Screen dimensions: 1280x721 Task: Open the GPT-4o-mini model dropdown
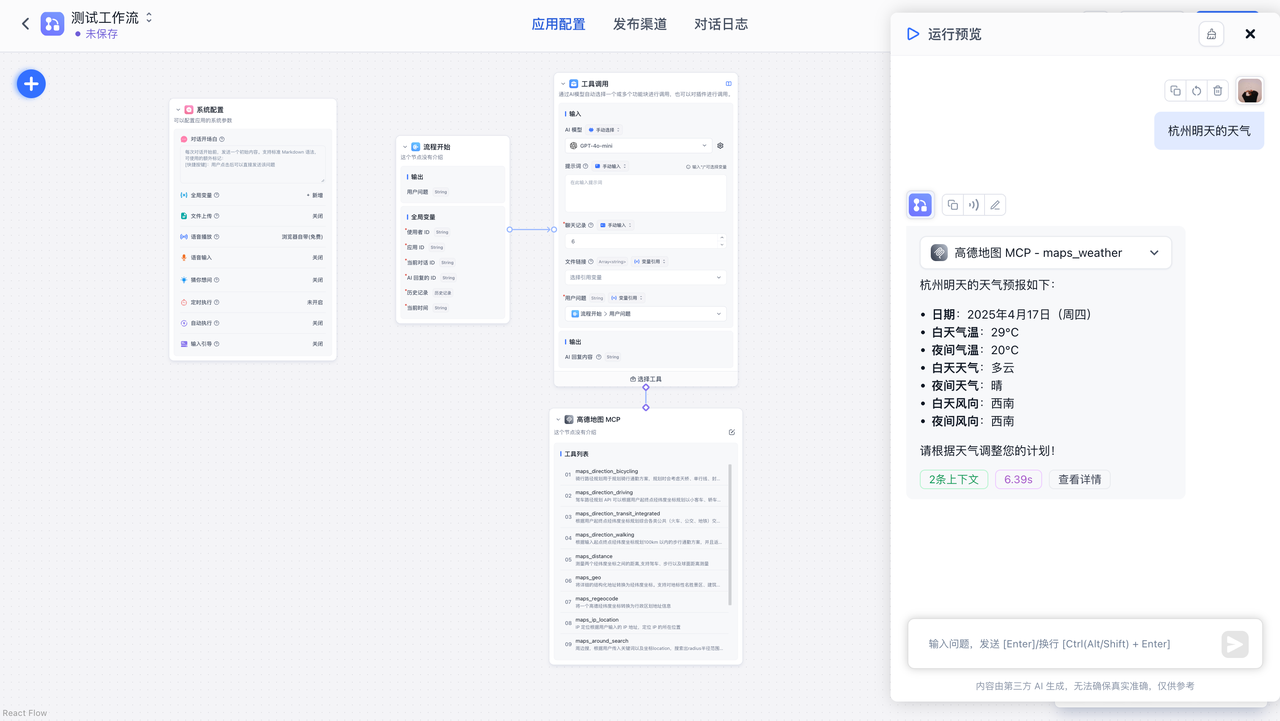[639, 146]
